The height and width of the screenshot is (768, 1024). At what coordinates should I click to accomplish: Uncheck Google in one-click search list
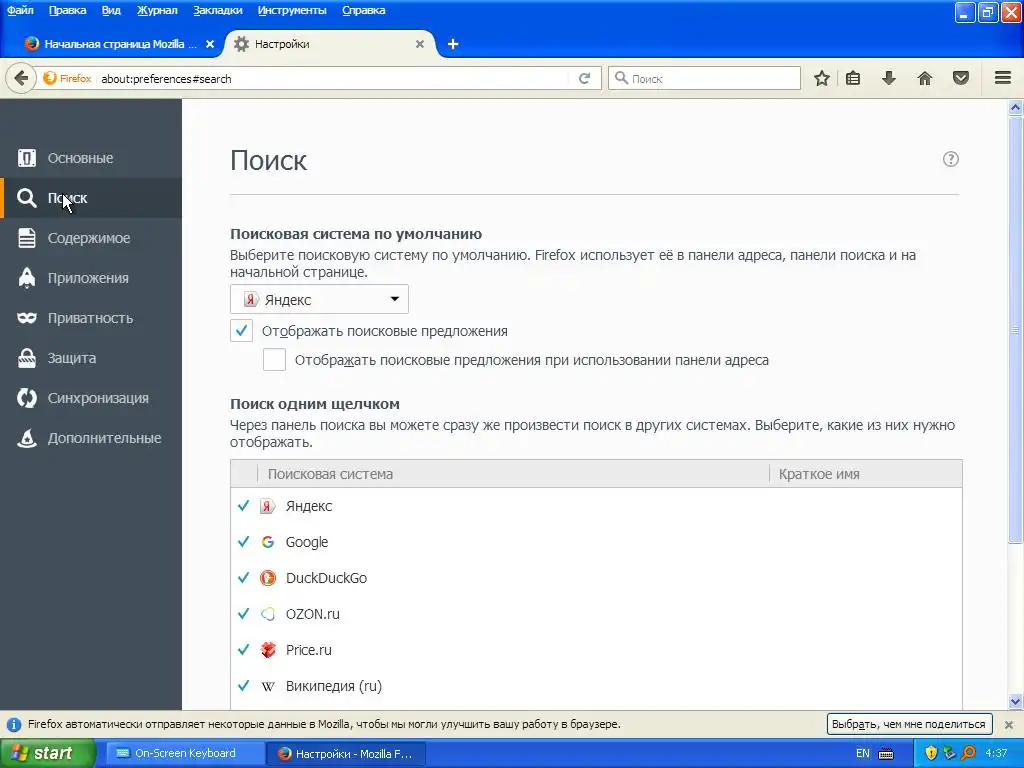[x=244, y=542]
